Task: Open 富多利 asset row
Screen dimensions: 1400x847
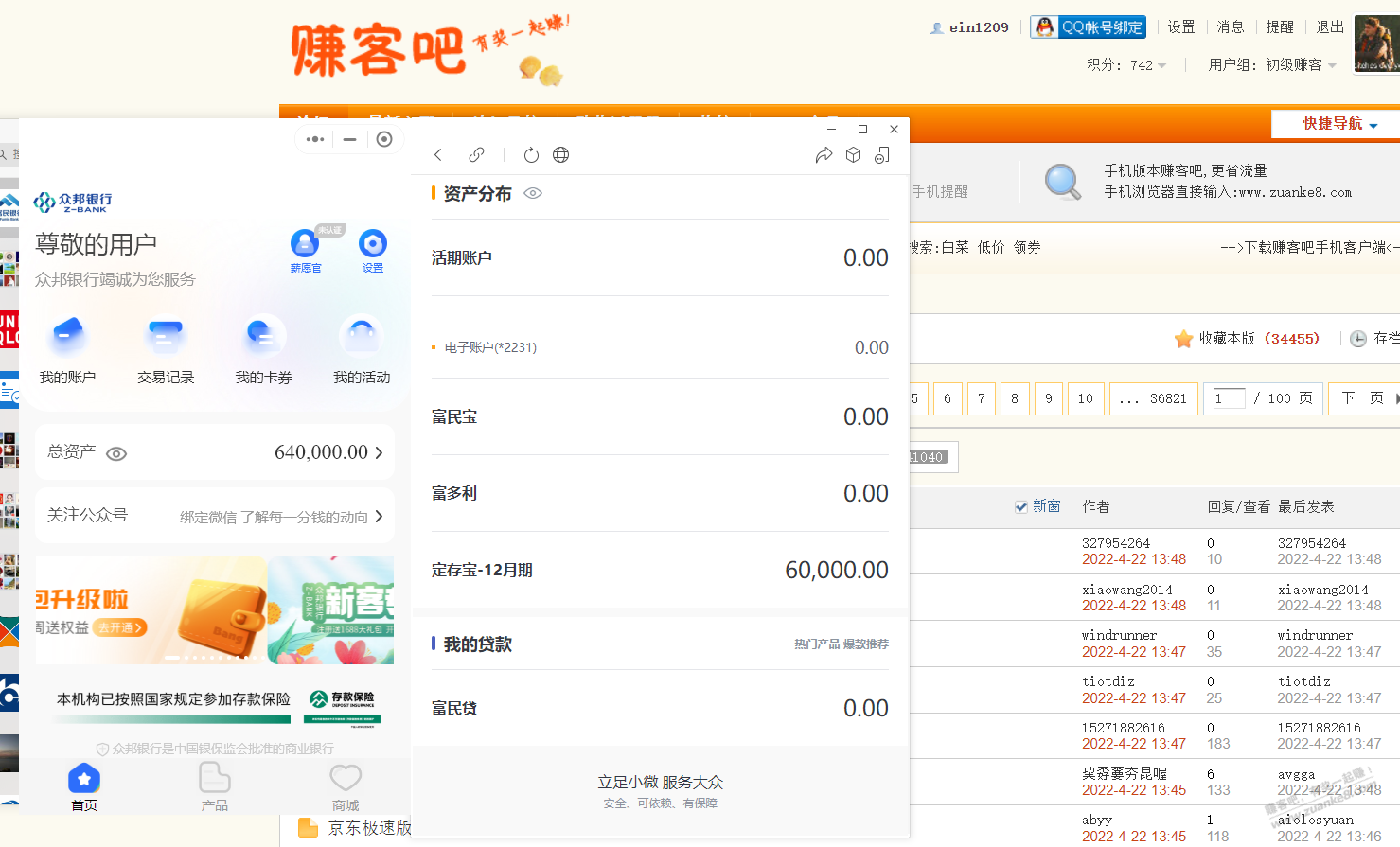Action: [x=660, y=493]
